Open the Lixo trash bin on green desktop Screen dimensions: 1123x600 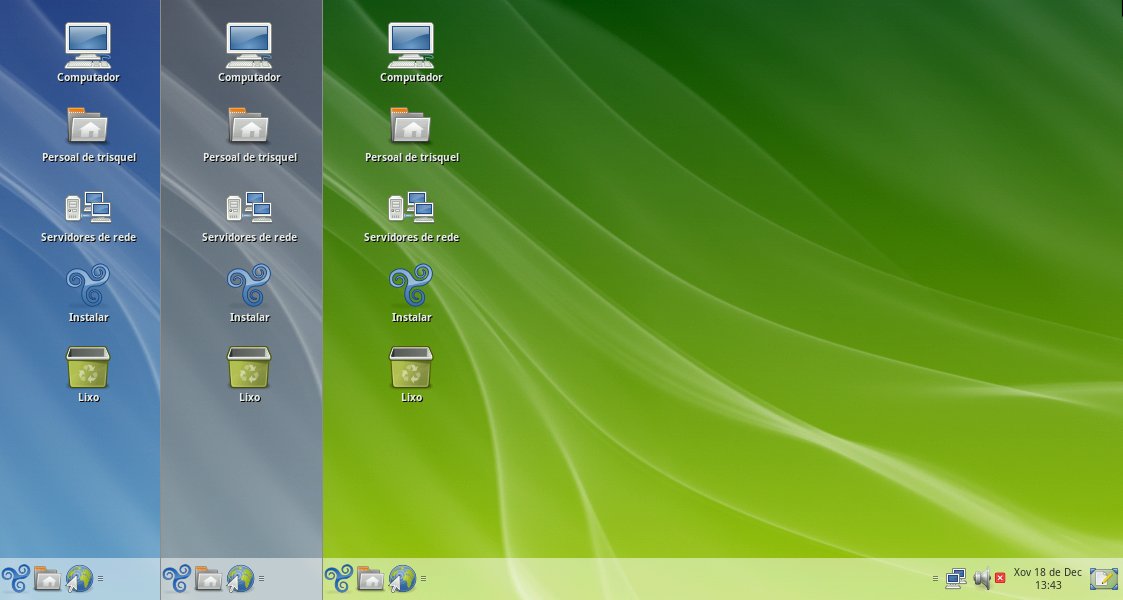coord(411,367)
